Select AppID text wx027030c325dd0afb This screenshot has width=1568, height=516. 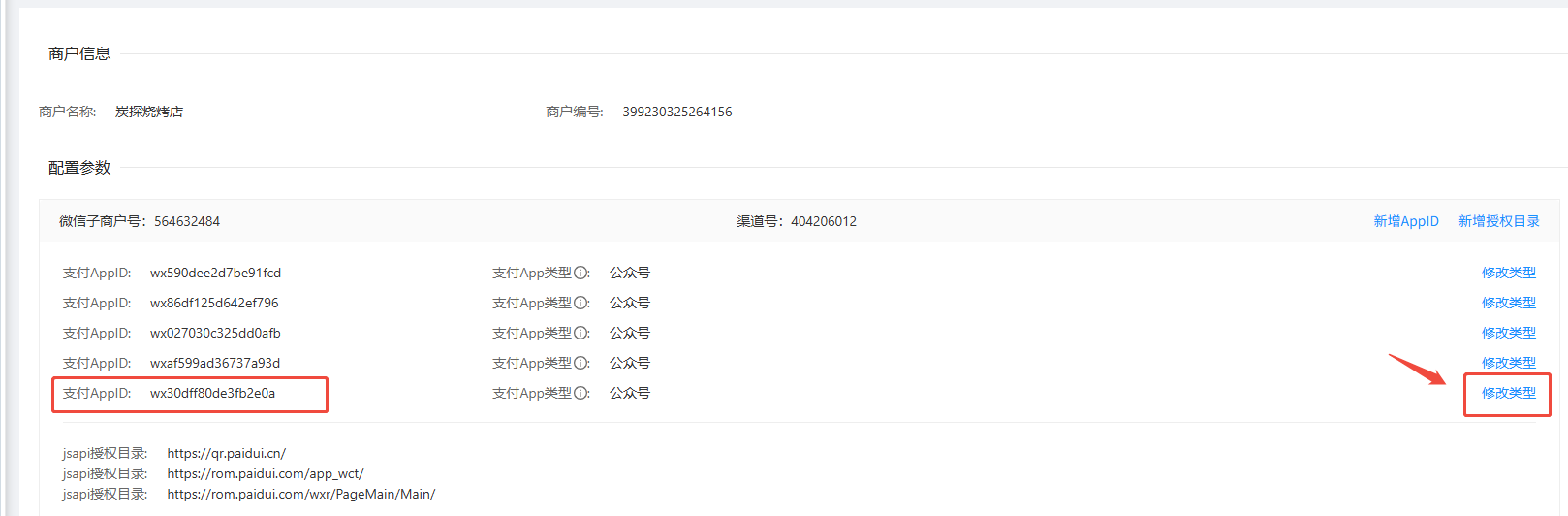coord(215,333)
